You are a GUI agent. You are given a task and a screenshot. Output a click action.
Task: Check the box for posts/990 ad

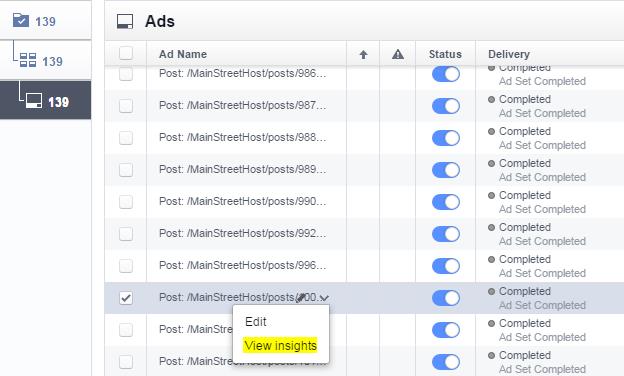[x=126, y=202]
